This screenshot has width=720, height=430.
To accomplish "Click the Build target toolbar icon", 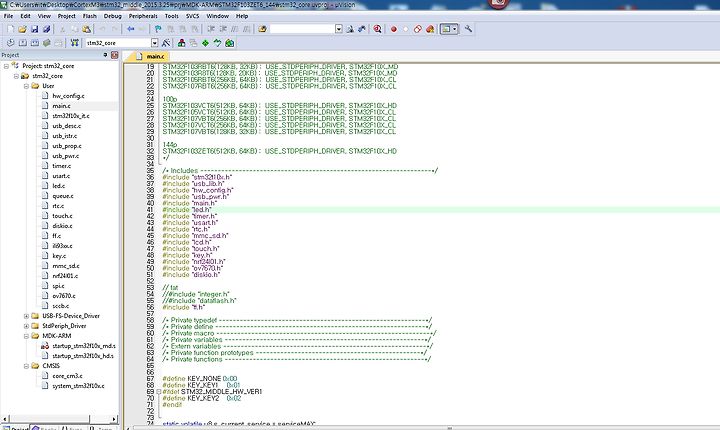I will [x=22, y=43].
